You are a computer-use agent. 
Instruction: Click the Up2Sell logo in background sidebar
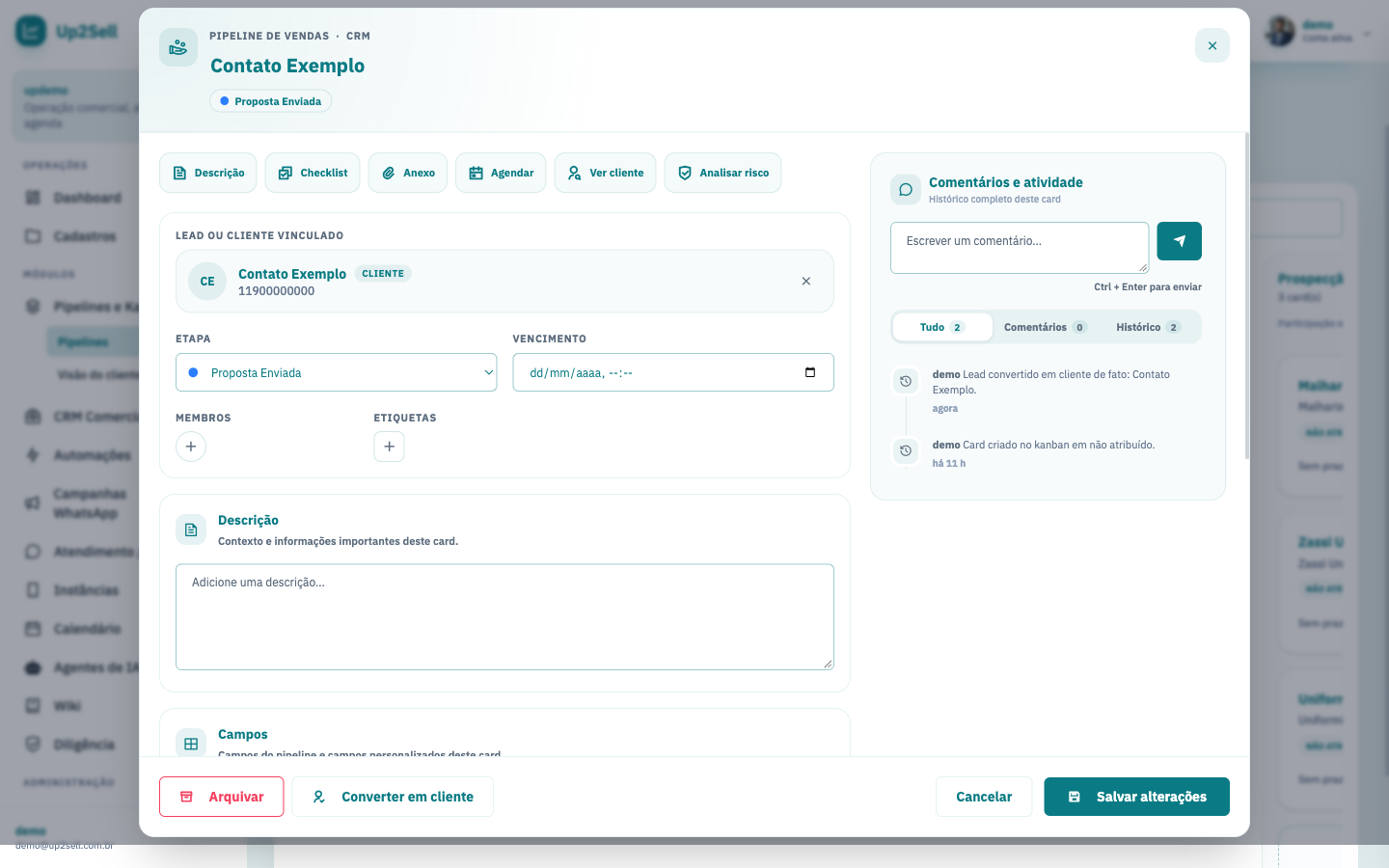coord(68,32)
